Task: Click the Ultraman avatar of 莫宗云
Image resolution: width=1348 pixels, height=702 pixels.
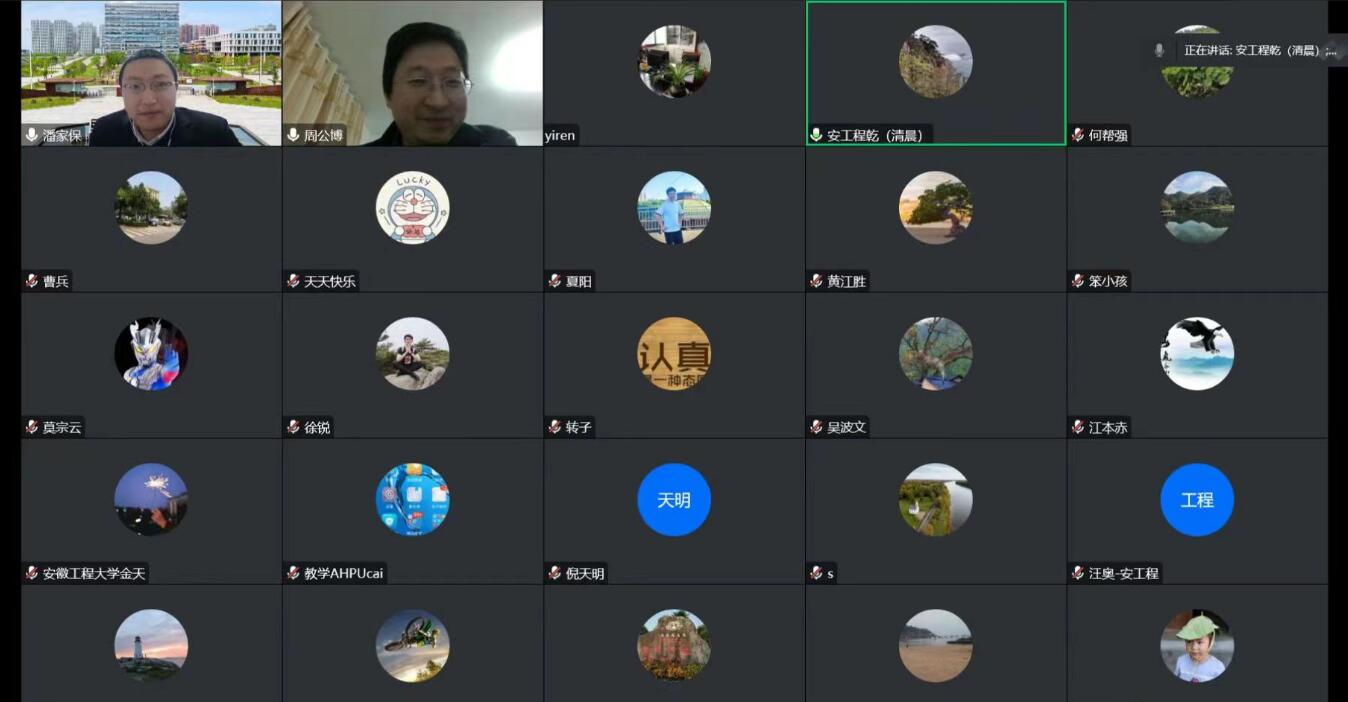Action: point(151,353)
